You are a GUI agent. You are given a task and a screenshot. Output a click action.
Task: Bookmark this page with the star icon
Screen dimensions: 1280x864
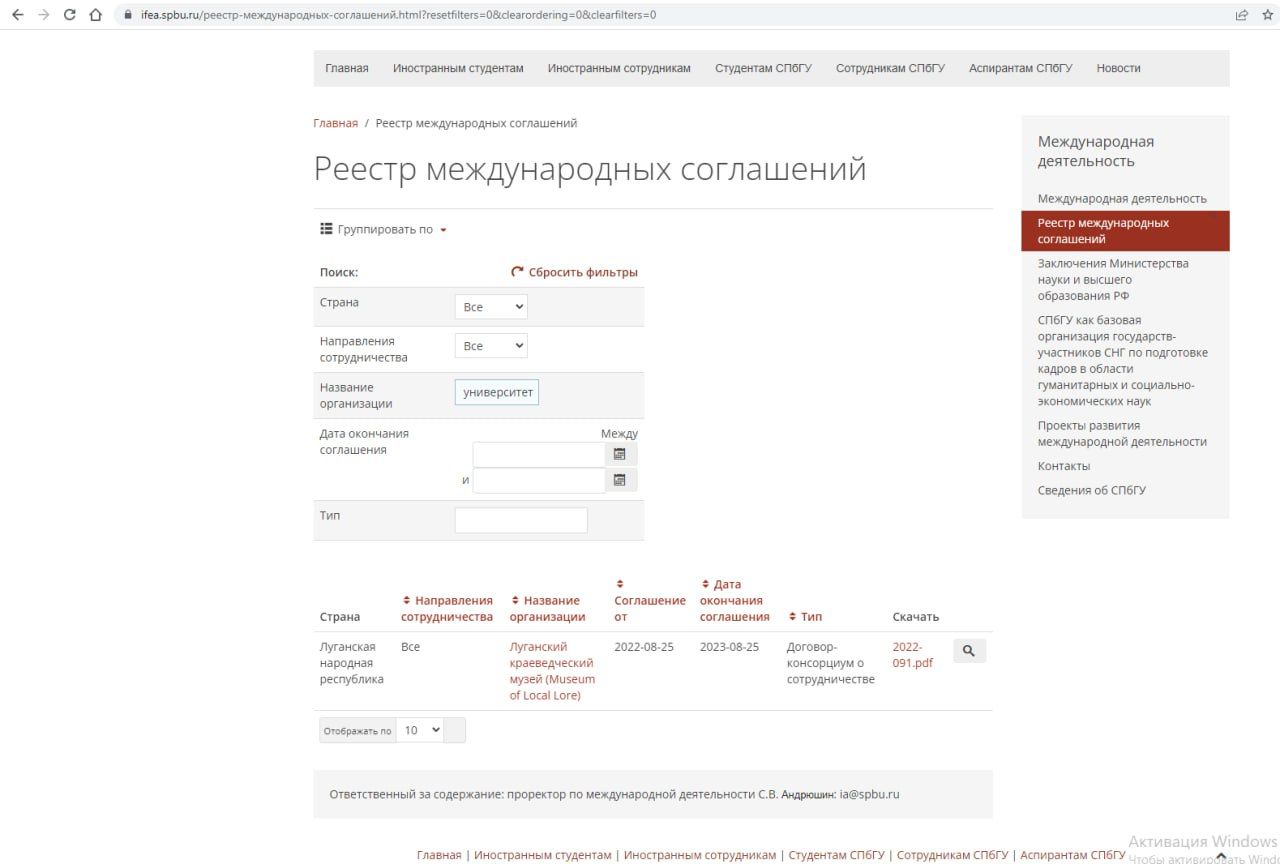[x=1268, y=15]
